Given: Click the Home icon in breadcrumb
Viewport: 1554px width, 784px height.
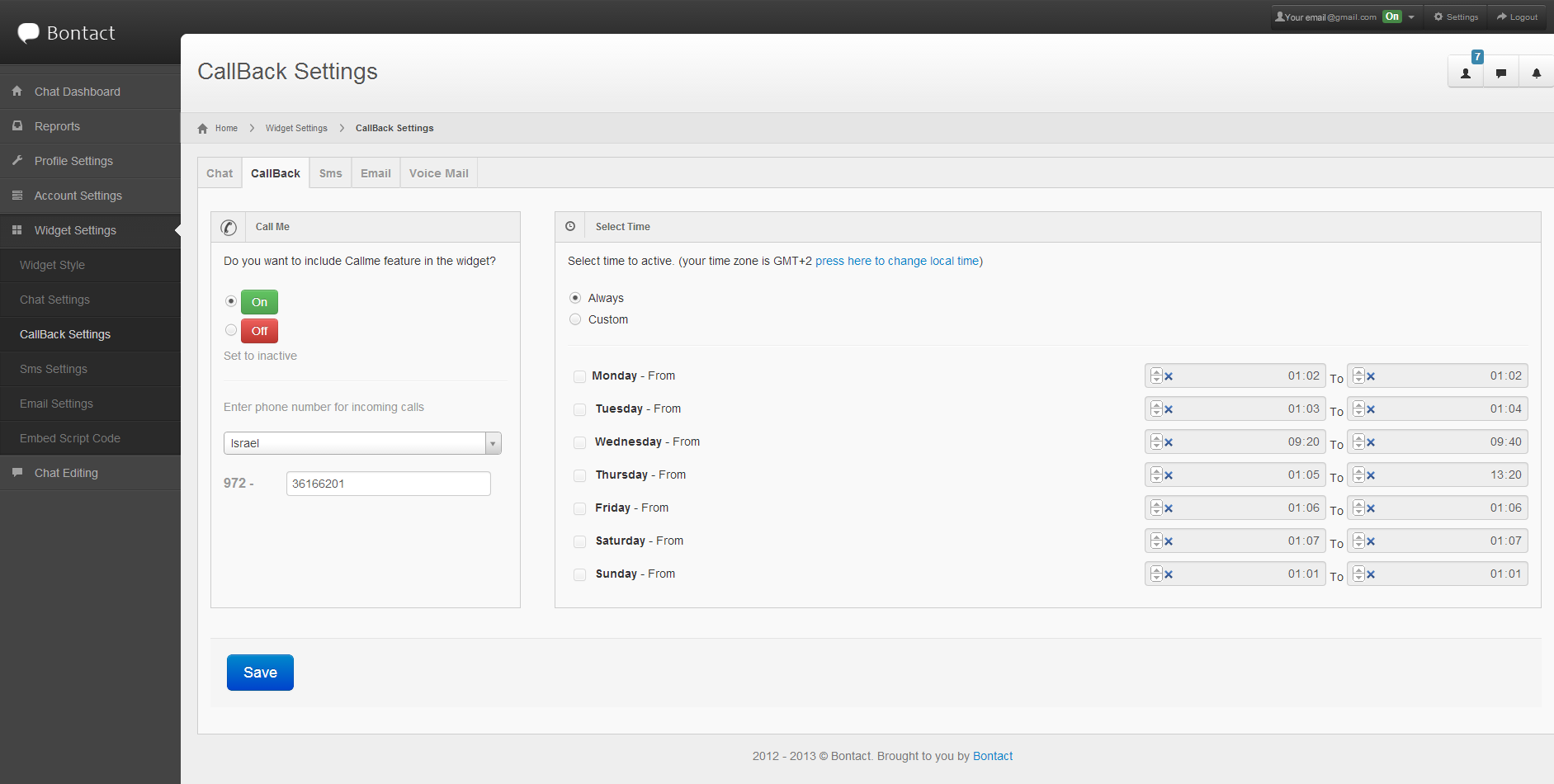Looking at the screenshot, I should click(x=203, y=128).
